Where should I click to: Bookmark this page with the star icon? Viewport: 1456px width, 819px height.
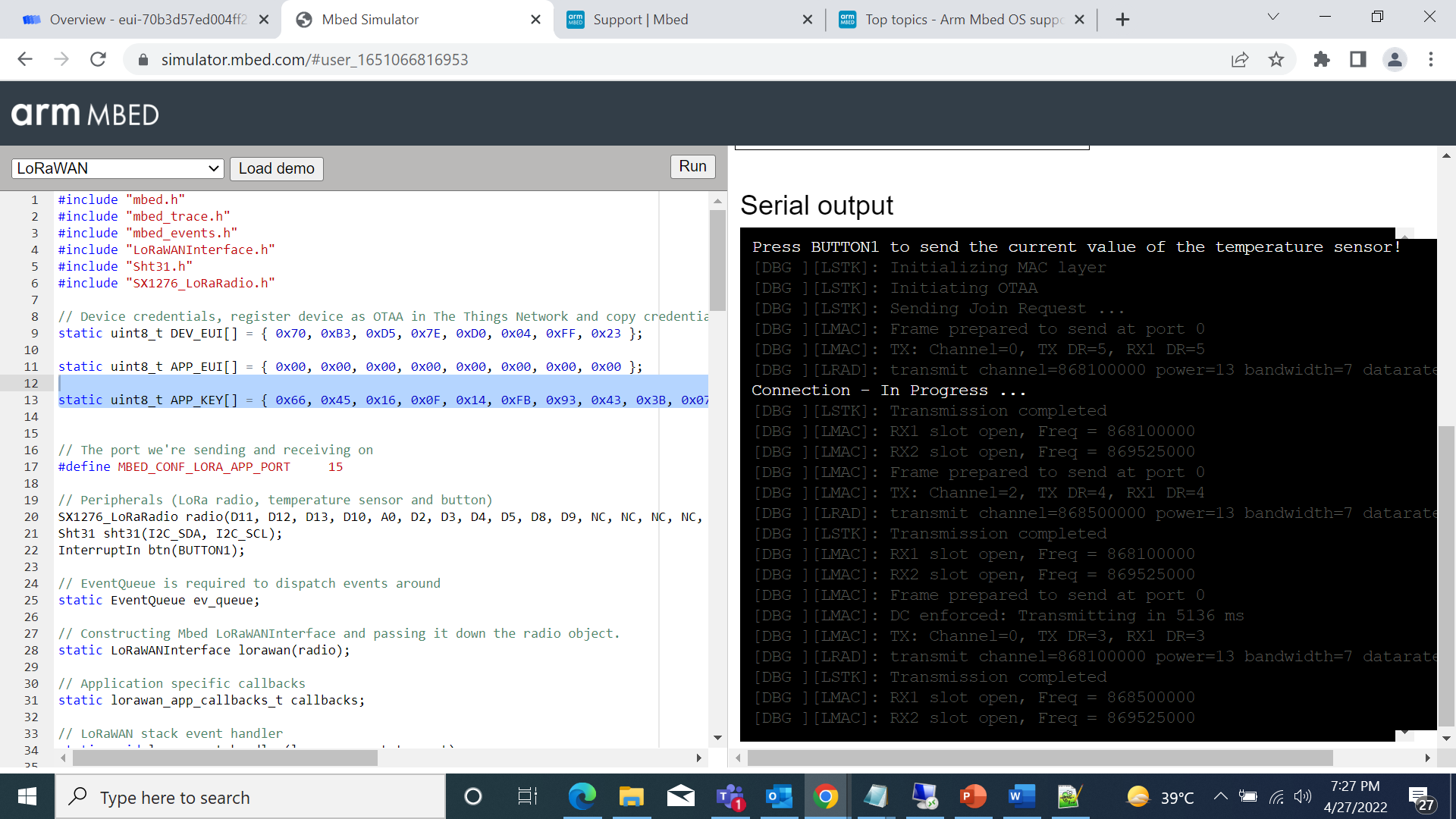tap(1276, 59)
